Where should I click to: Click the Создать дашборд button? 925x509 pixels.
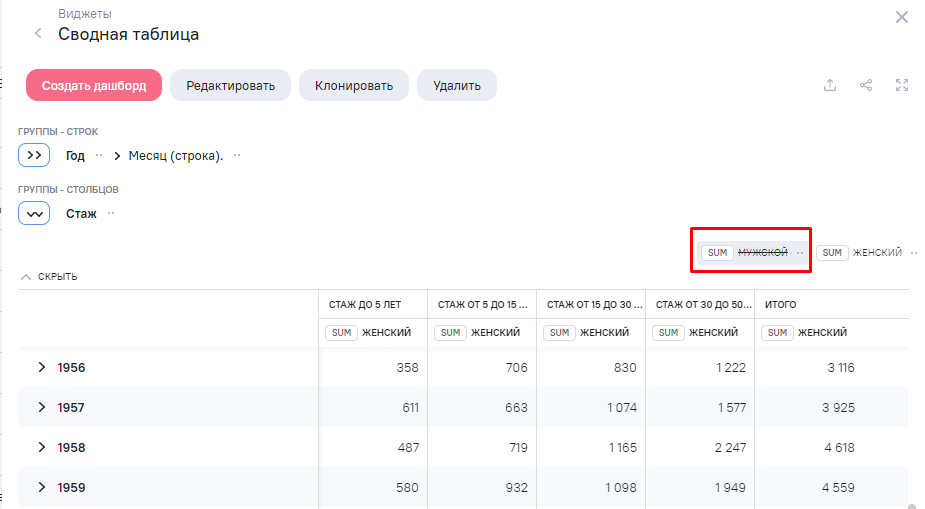[94, 86]
